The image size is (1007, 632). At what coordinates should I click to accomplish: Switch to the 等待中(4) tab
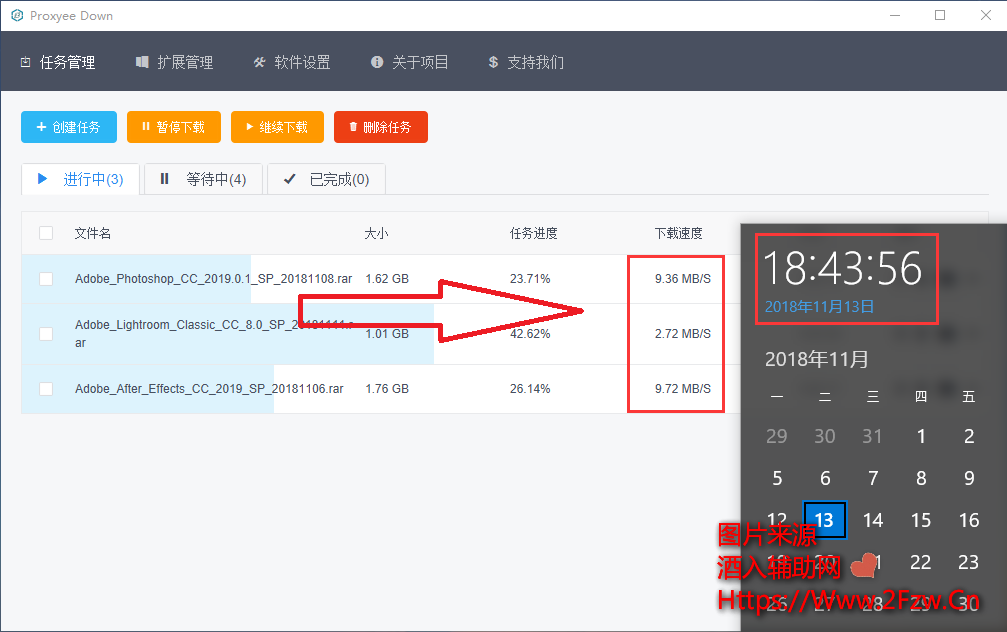(x=204, y=179)
